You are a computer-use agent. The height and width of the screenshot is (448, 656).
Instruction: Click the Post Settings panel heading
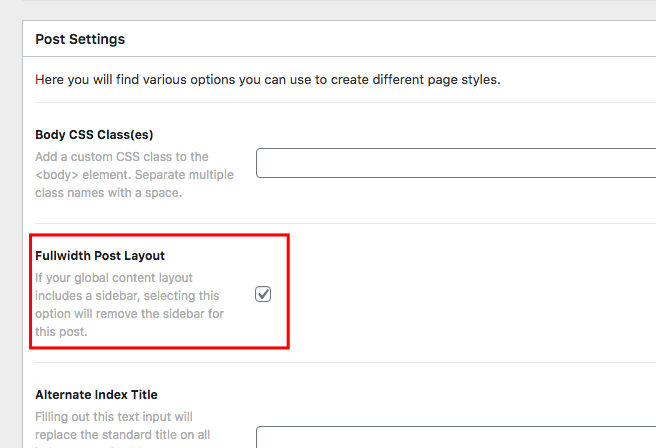point(80,39)
